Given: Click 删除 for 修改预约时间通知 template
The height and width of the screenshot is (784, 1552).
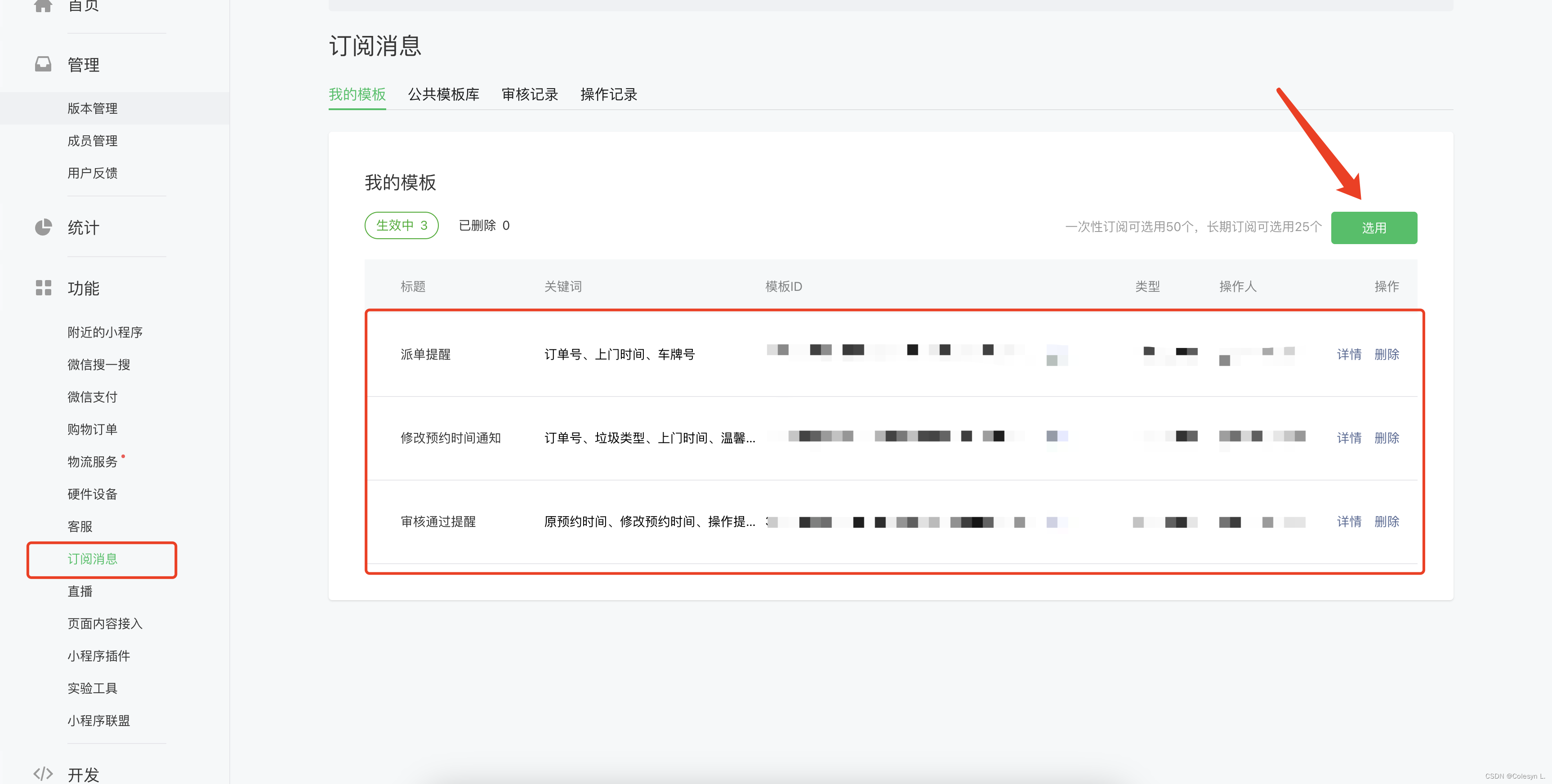Looking at the screenshot, I should (1386, 438).
